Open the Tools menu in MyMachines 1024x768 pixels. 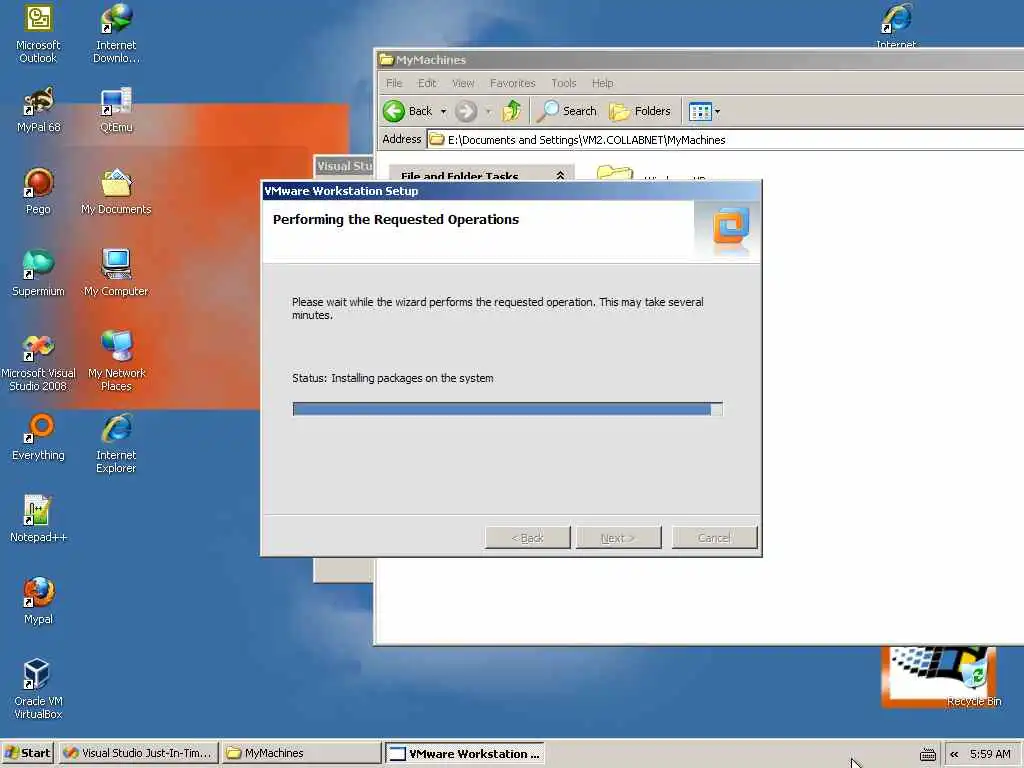(564, 83)
